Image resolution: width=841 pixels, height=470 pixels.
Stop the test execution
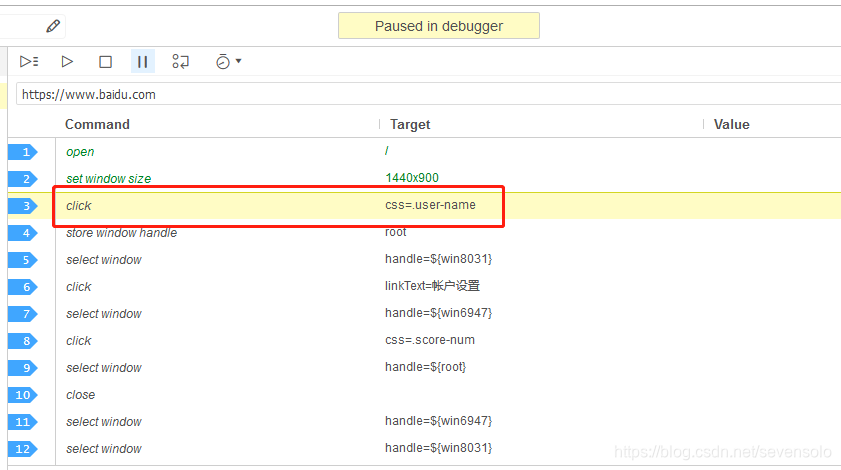(x=106, y=62)
